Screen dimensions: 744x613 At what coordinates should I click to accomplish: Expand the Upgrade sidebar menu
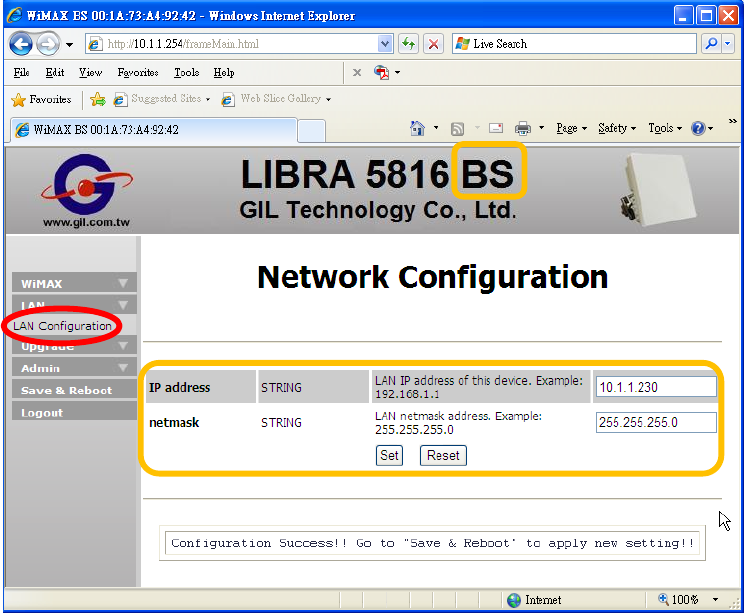pos(74,345)
